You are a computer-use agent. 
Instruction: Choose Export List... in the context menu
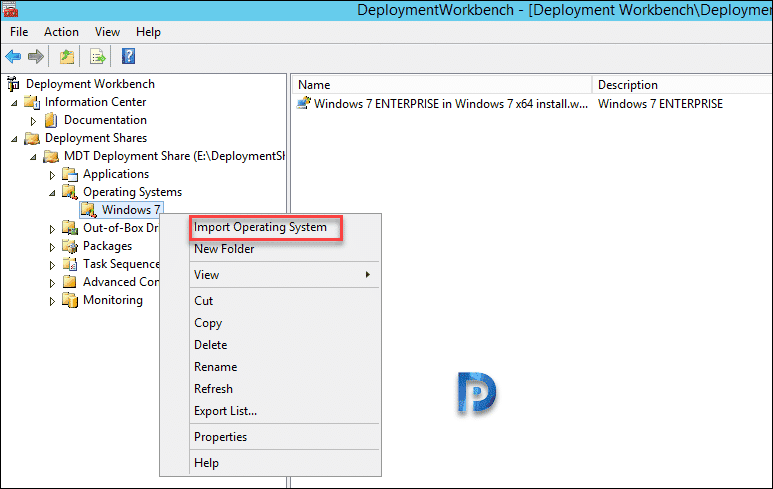coord(284,411)
